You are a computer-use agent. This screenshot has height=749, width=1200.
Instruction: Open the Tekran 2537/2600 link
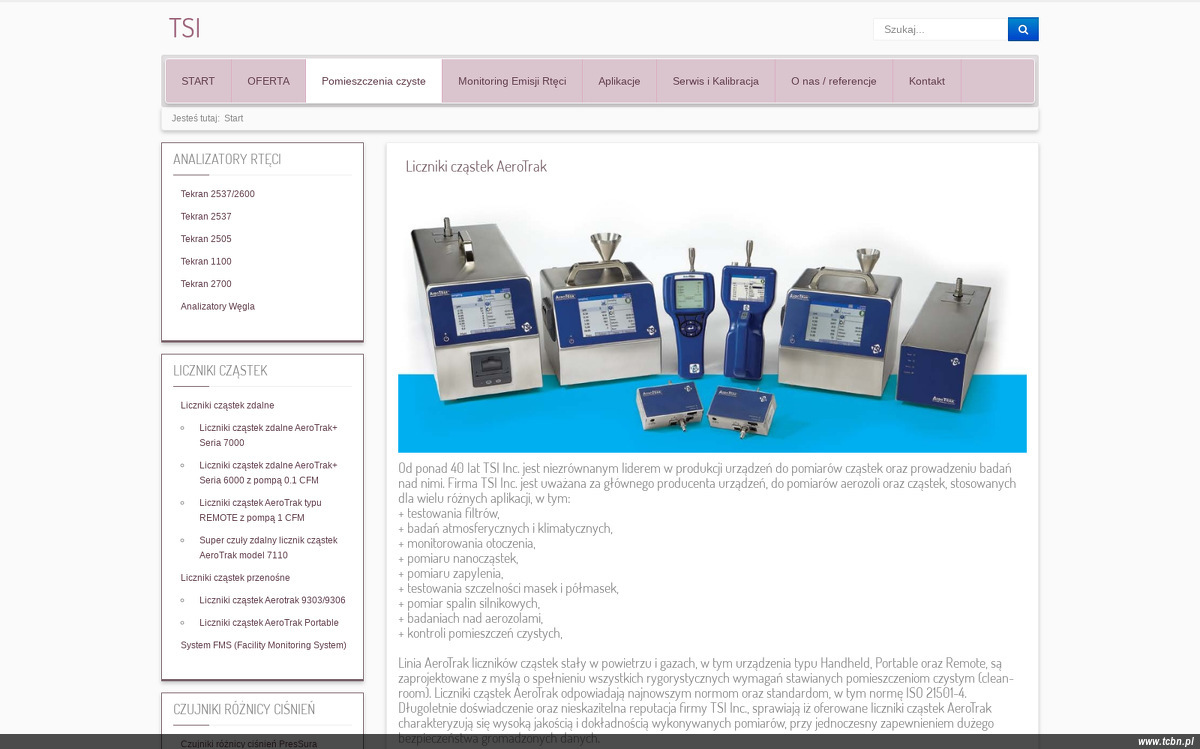pos(218,194)
